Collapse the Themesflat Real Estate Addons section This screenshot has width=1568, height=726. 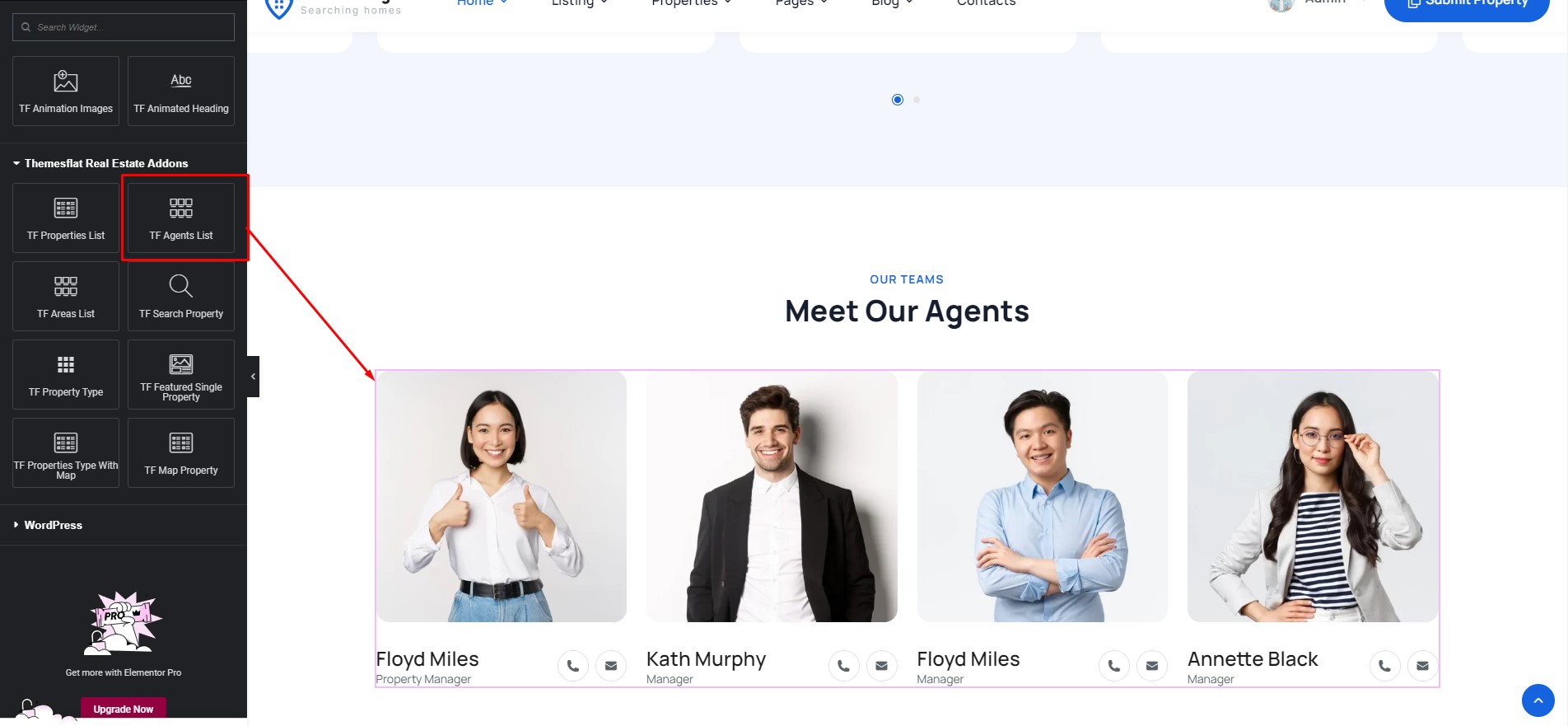100,163
